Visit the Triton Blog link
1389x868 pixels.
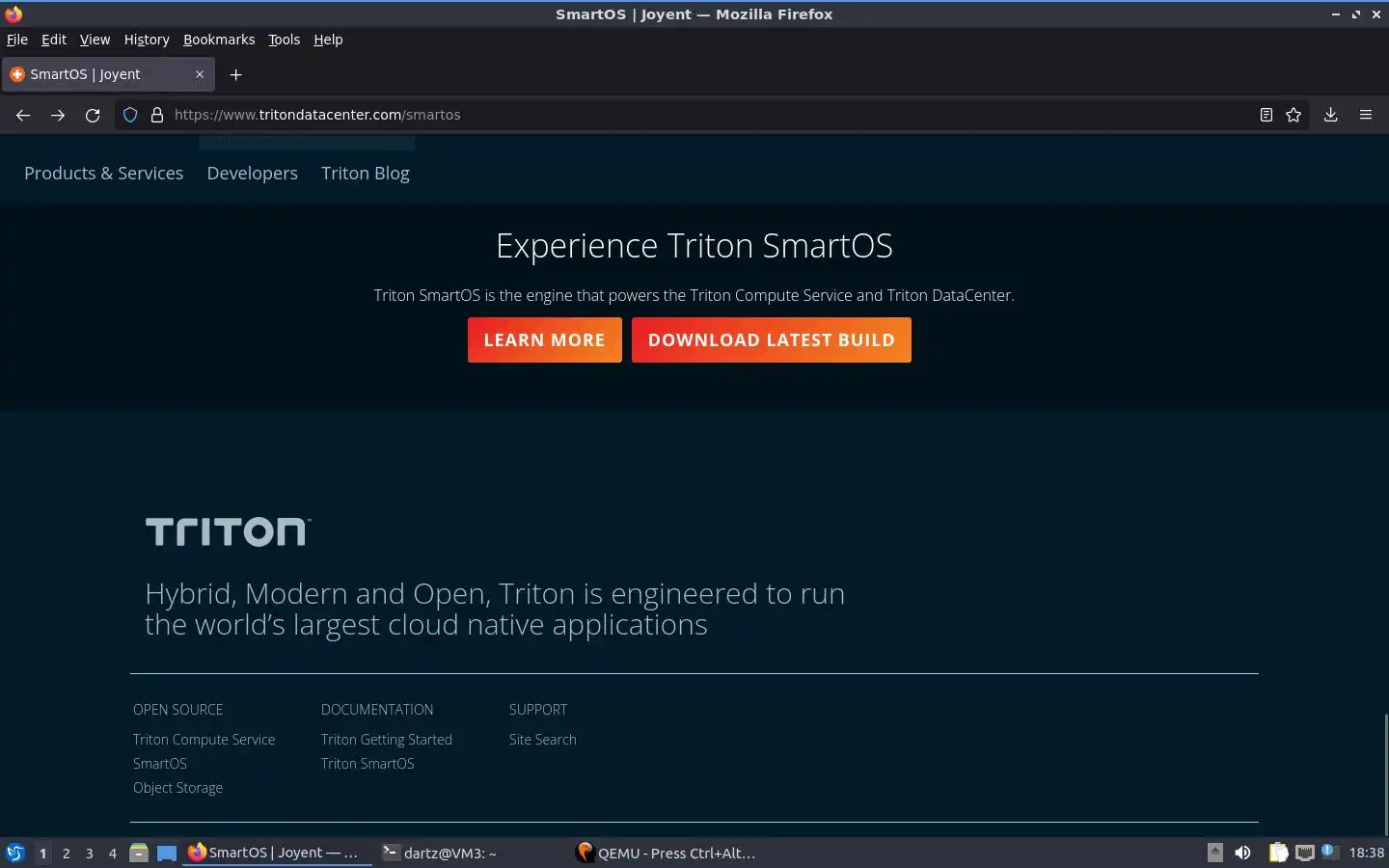coord(366,174)
